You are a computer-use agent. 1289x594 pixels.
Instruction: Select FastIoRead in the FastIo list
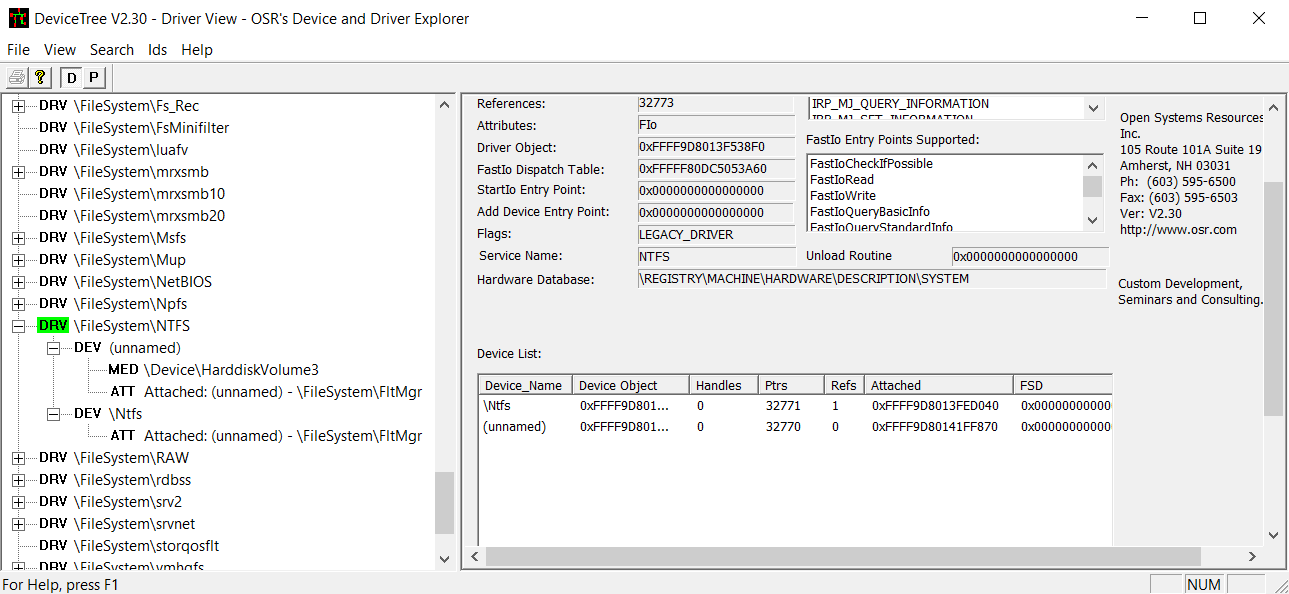pos(840,180)
